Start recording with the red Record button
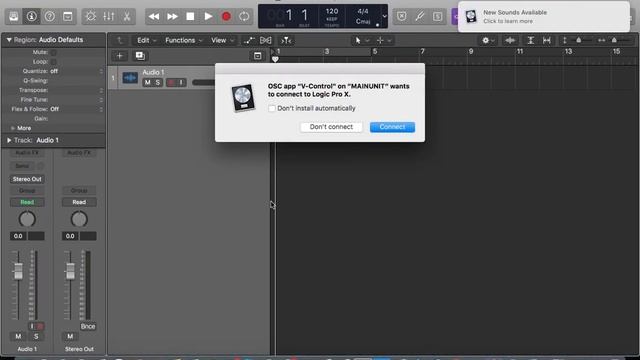This screenshot has width=640, height=360. pos(226,16)
